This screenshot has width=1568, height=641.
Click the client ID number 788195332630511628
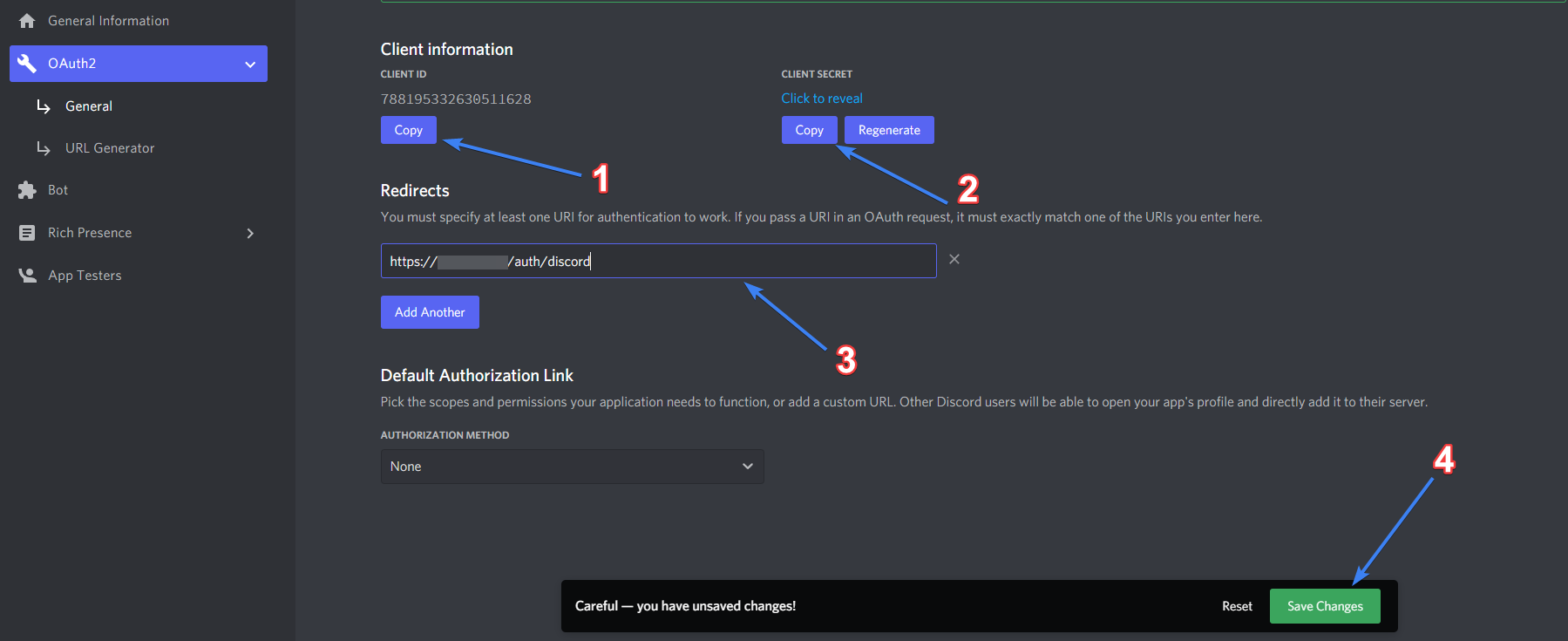[x=456, y=99]
